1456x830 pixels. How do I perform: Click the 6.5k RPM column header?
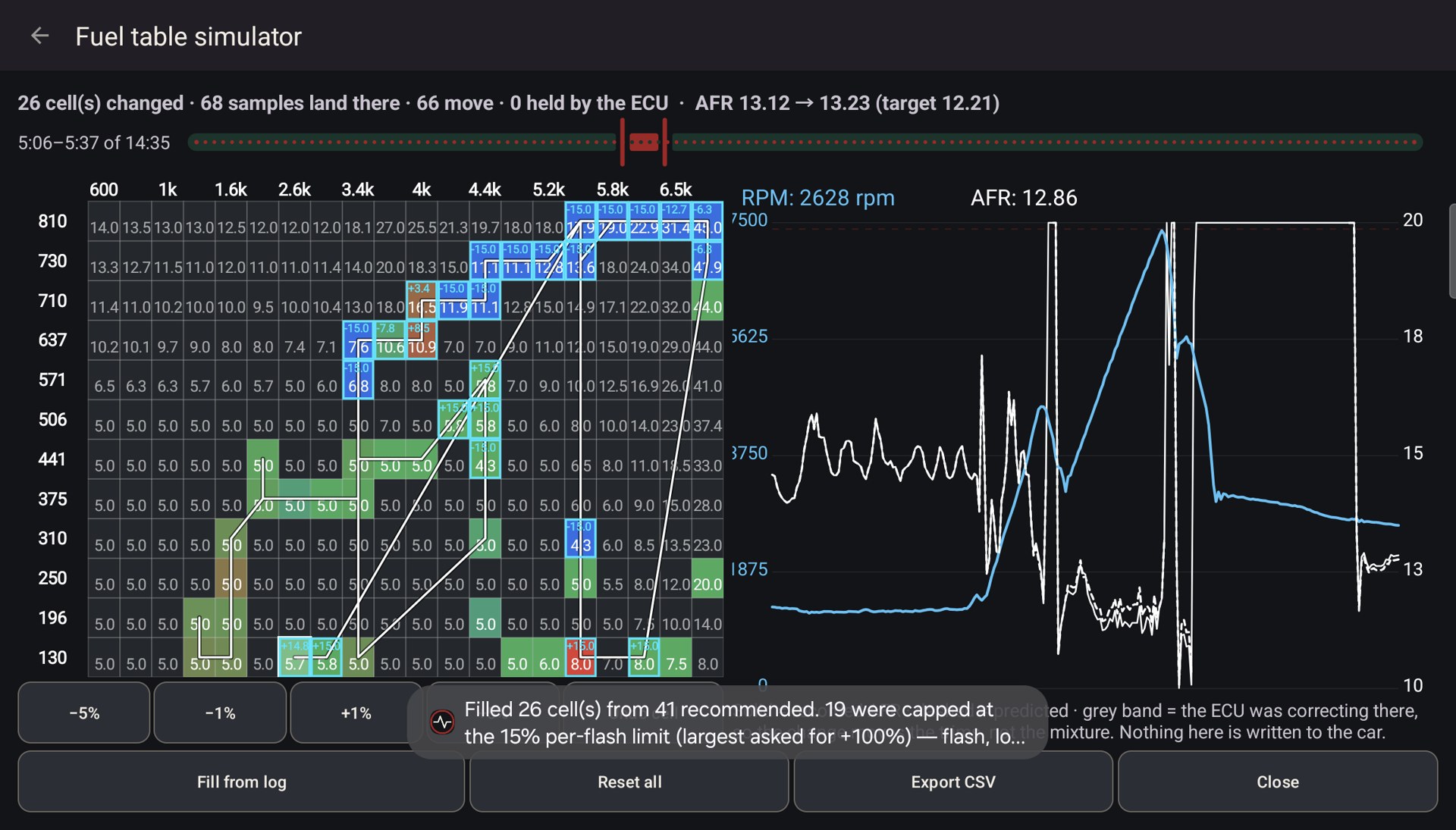[676, 189]
